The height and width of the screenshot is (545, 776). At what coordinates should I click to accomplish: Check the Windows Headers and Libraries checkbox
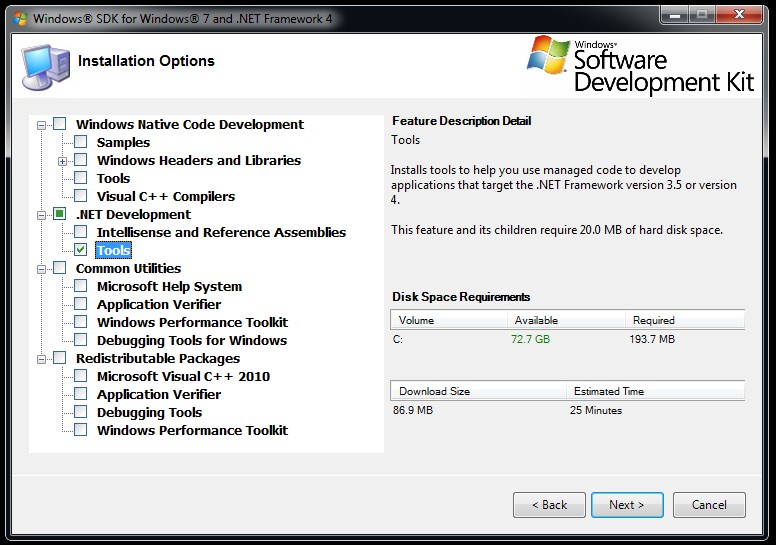tap(81, 160)
